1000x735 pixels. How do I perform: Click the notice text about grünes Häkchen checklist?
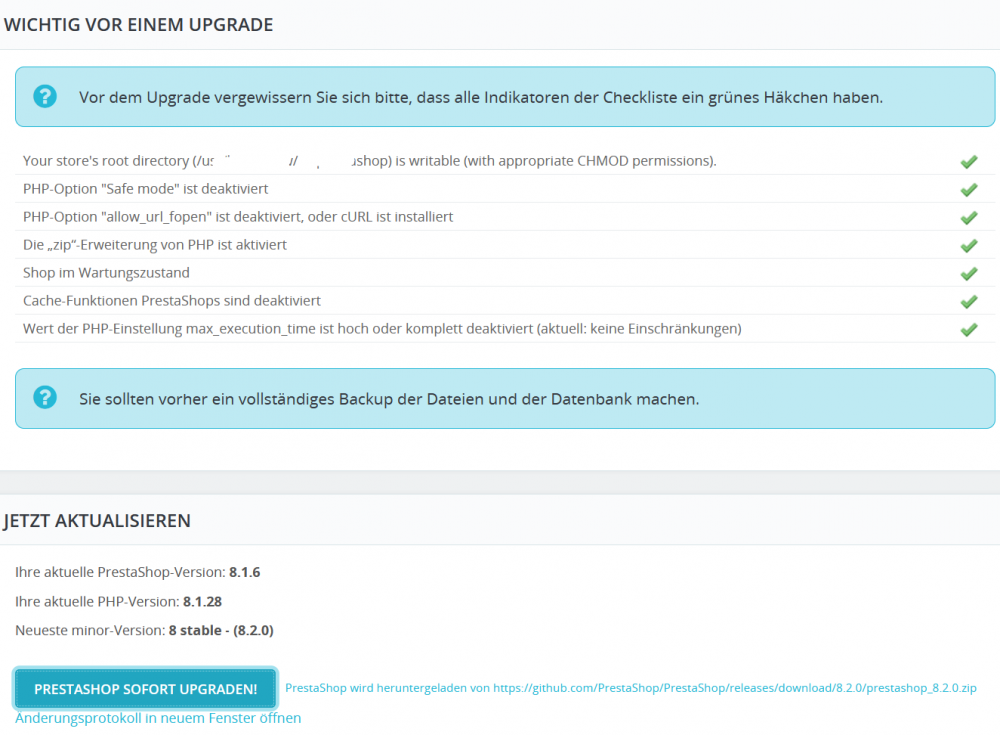[x=481, y=98]
